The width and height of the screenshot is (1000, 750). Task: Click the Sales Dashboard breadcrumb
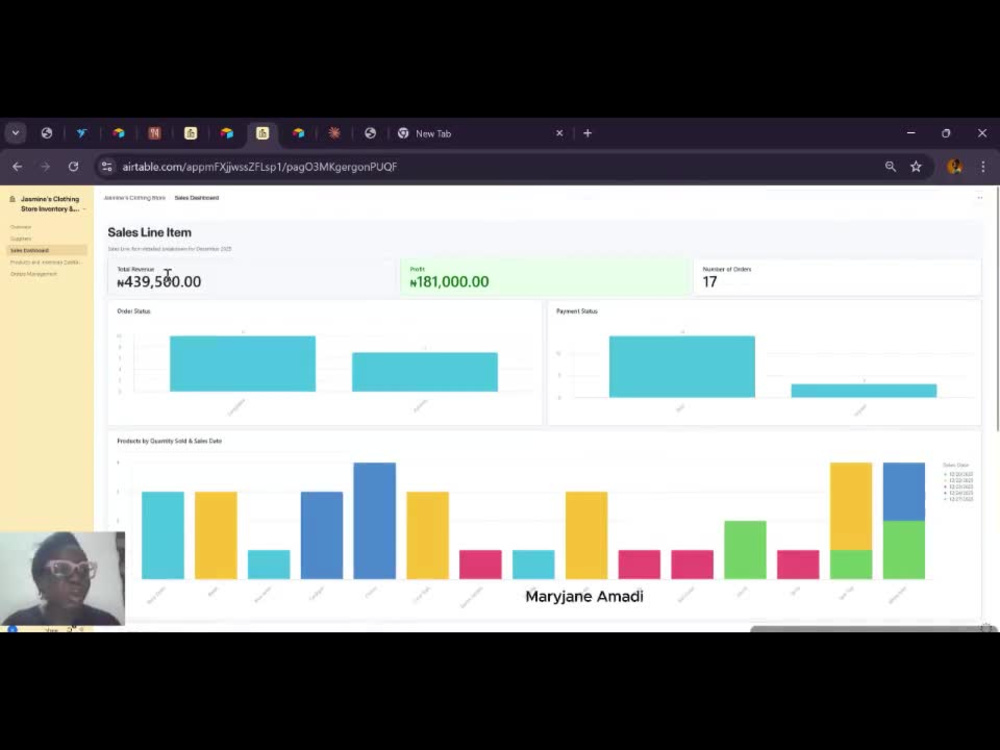pos(196,198)
